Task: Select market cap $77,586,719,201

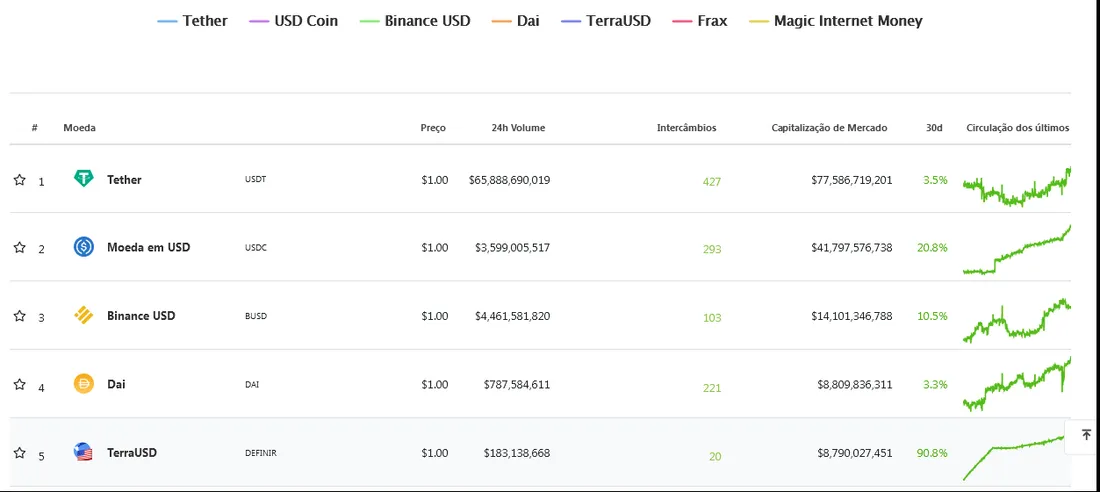Action: (852, 180)
